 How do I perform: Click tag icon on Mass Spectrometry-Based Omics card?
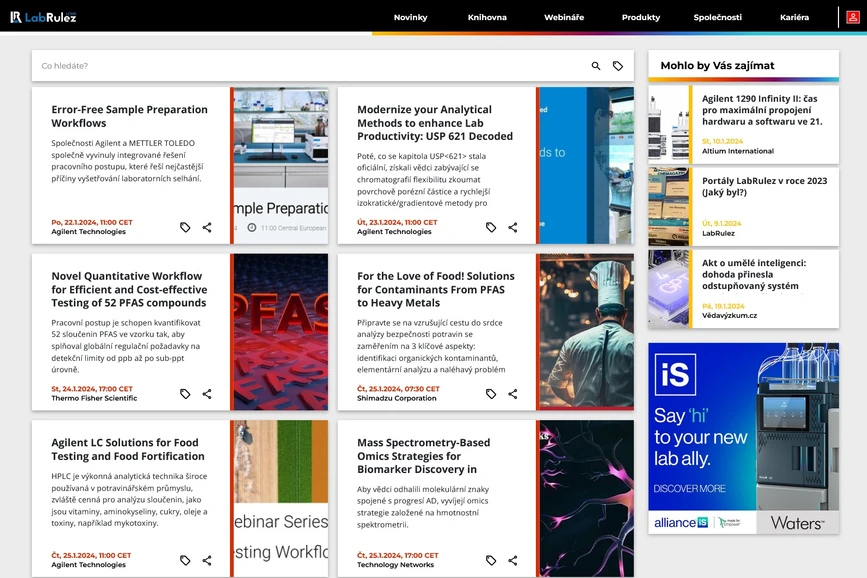tap(491, 560)
